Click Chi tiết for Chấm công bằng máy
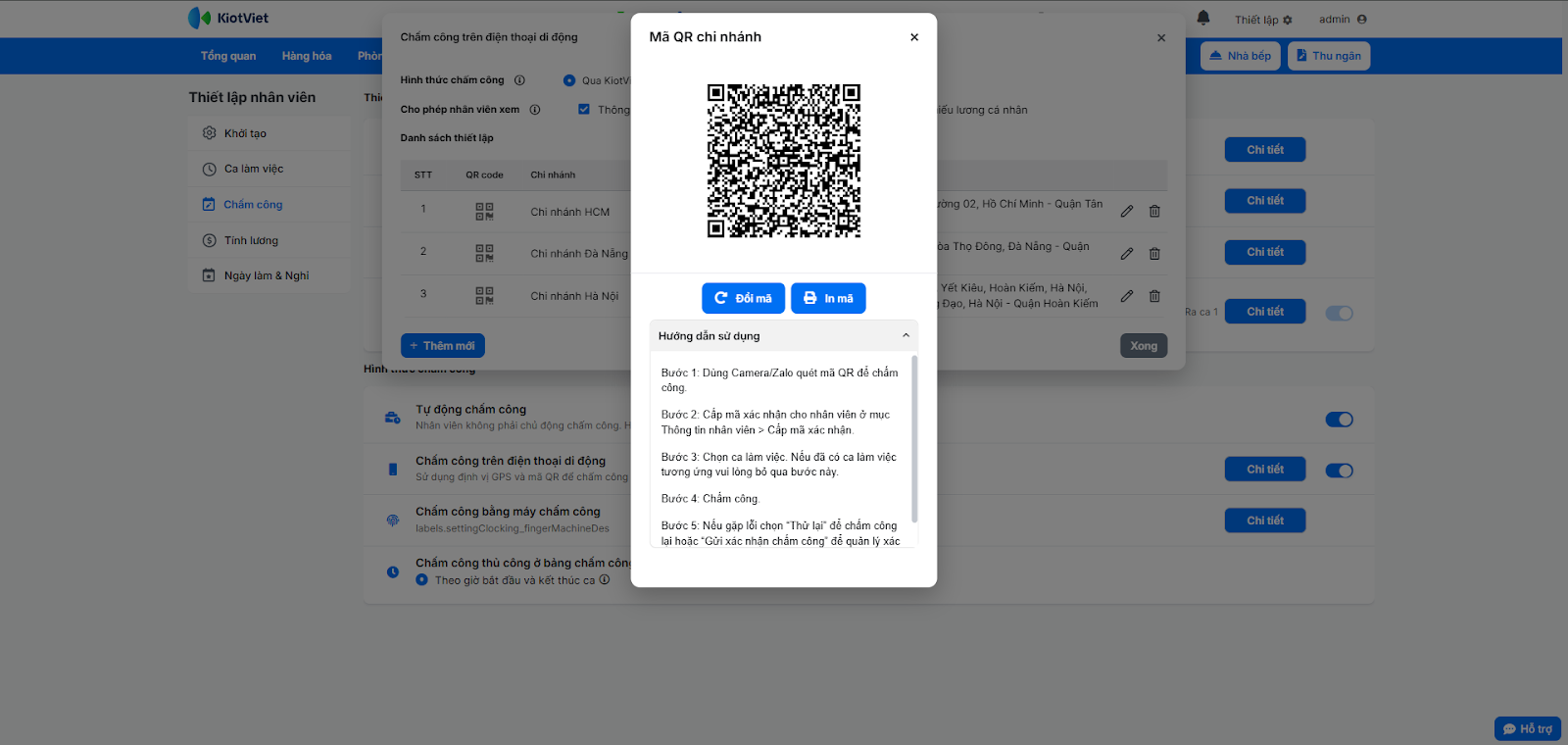1568x745 pixels. pyautogui.click(x=1265, y=521)
